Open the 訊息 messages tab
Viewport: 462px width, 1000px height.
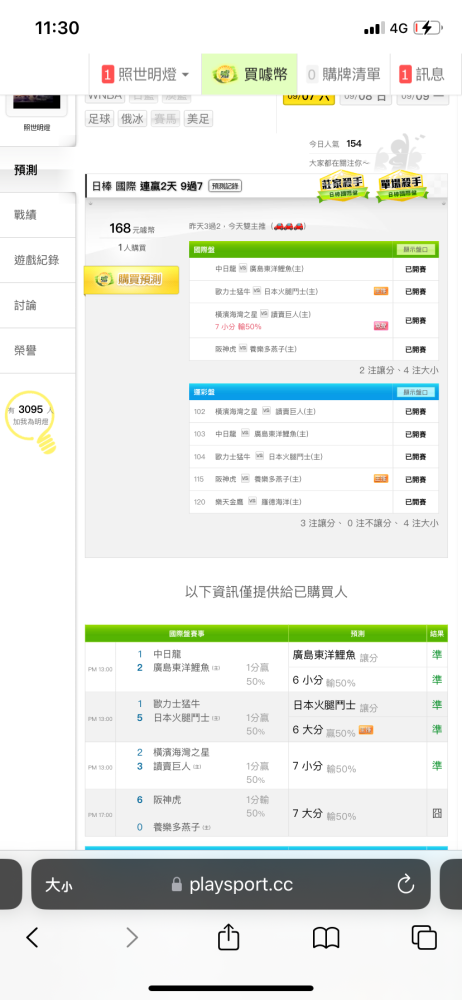click(422, 74)
